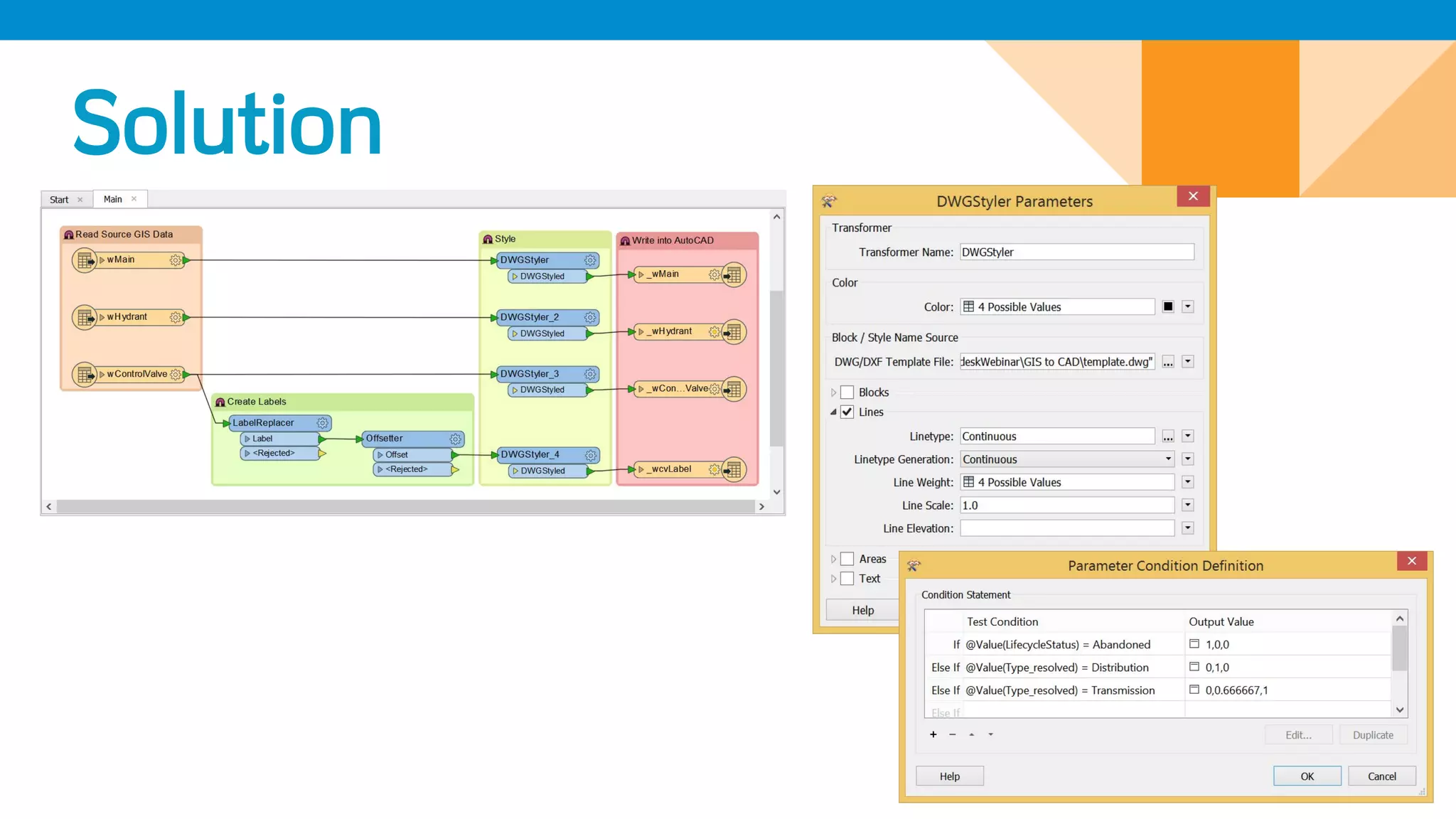Click OK in Parameter Condition Definition
The image size is (1456, 819).
[x=1307, y=776]
